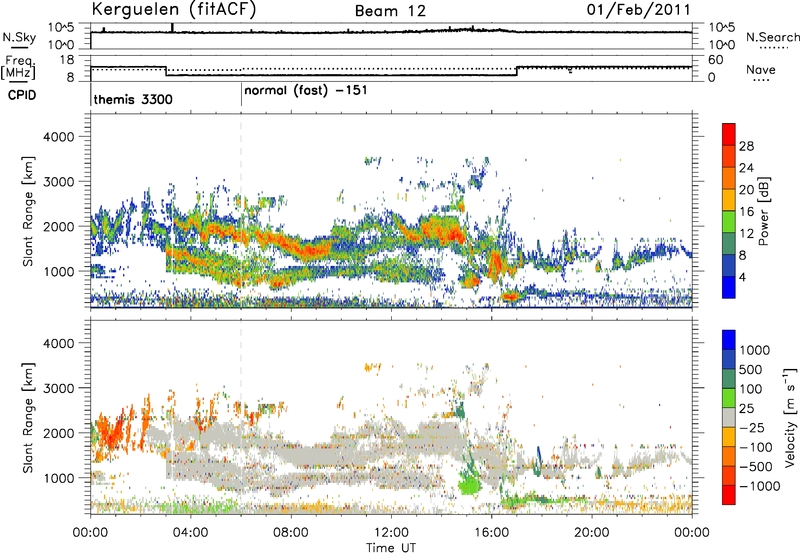
Task: Select the "N.Sky" legend label
Action: coord(19,37)
